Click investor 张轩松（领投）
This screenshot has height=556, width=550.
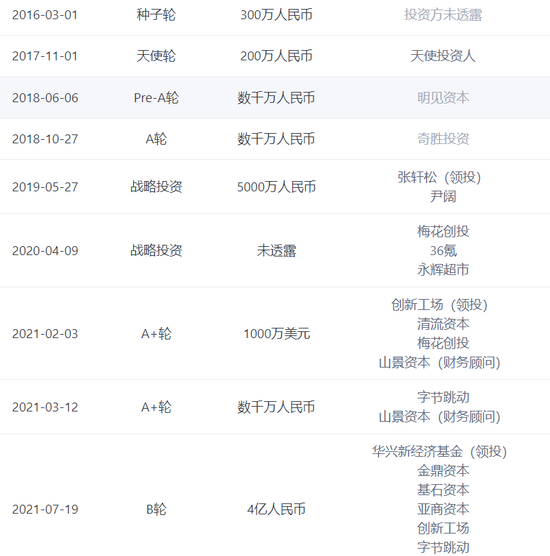point(440,177)
